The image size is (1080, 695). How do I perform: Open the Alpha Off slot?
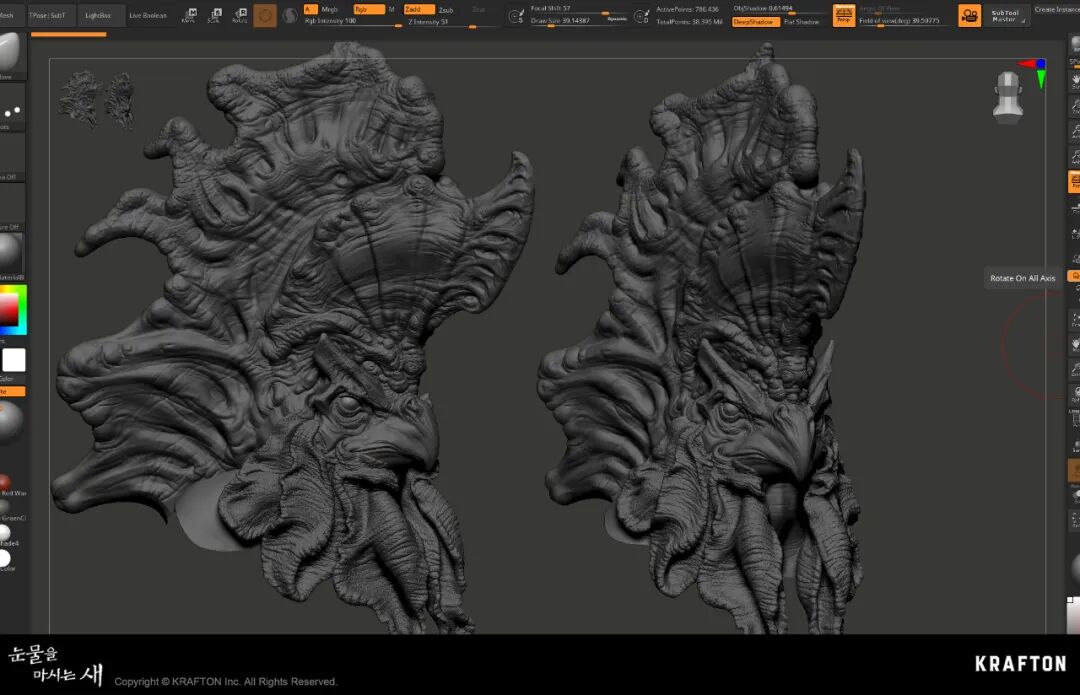click(11, 158)
